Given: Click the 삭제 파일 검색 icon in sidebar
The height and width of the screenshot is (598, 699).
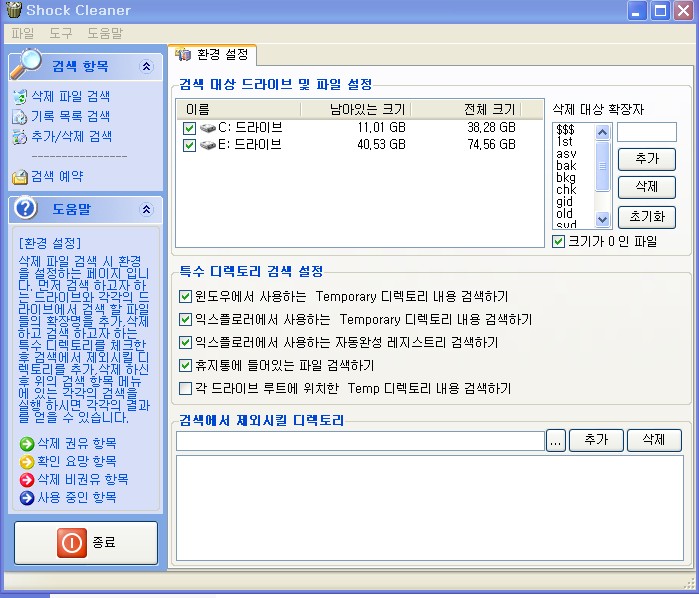Looking at the screenshot, I should (20, 97).
